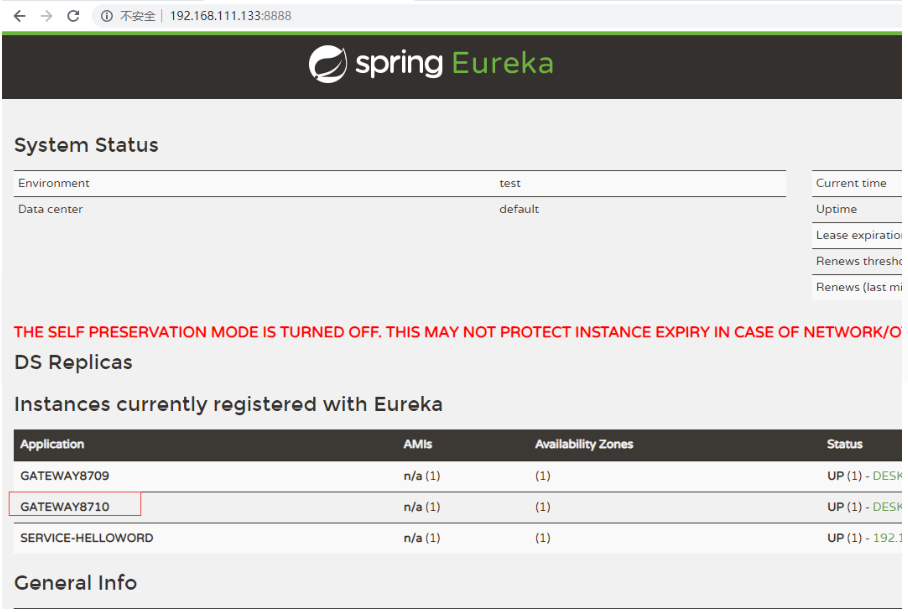The width and height of the screenshot is (908, 612).
Task: Click the Current time label
Action: click(x=851, y=183)
